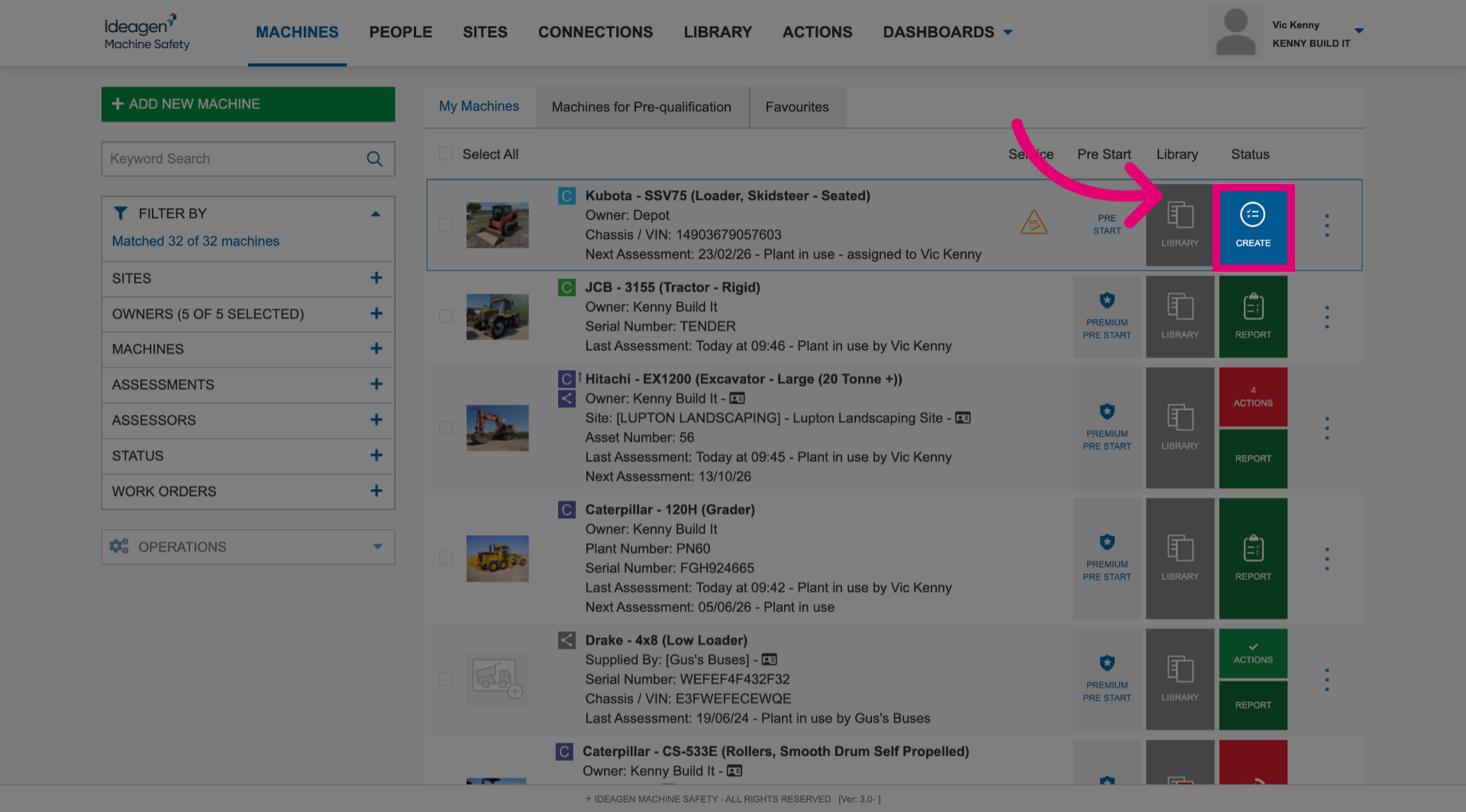Switch to the My Machines tab
The image size is (1466, 812).
480,107
